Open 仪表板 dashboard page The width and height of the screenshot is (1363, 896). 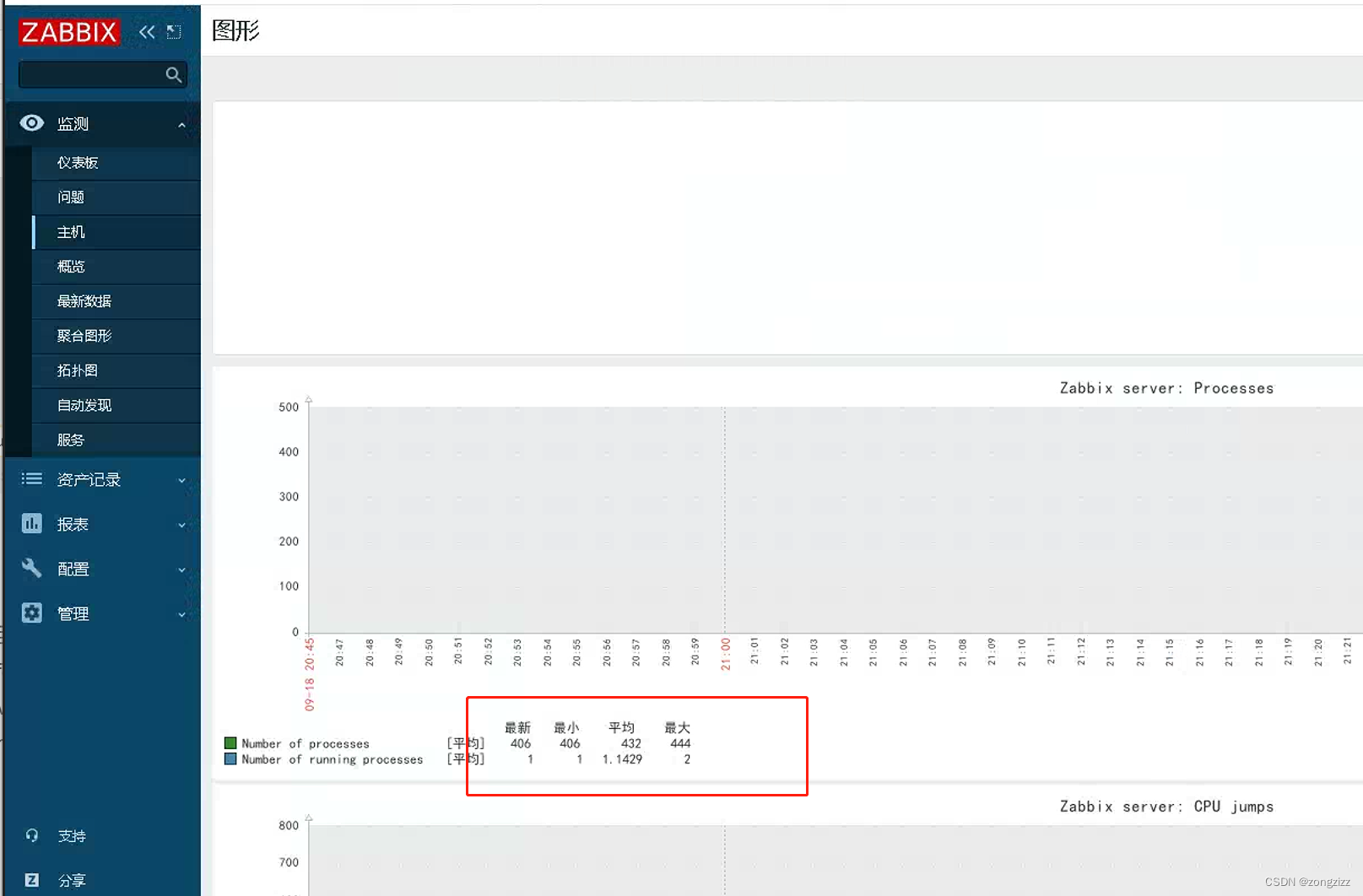[x=116, y=163]
